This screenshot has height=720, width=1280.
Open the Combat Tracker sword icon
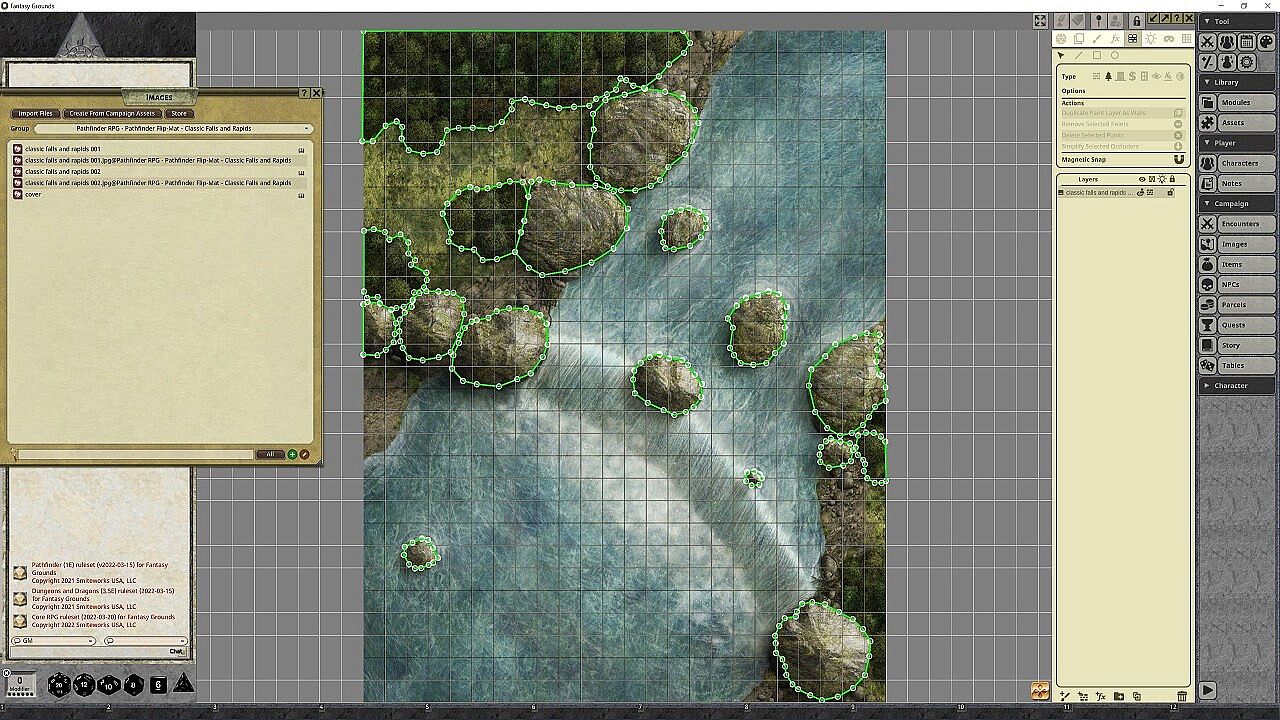(1208, 42)
